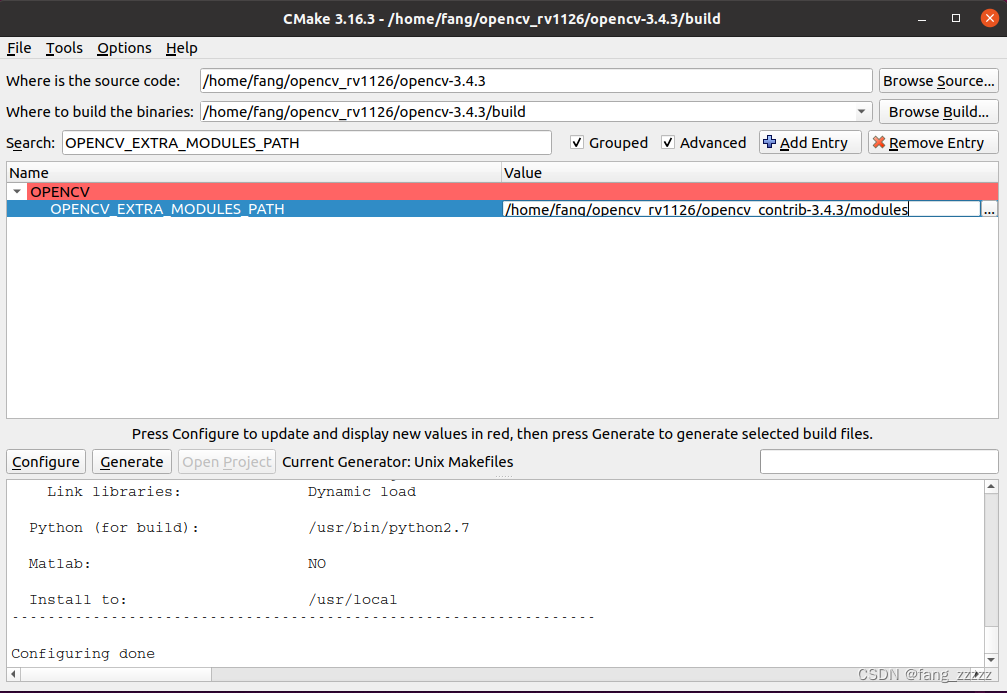Open the Help menu

(x=181, y=48)
